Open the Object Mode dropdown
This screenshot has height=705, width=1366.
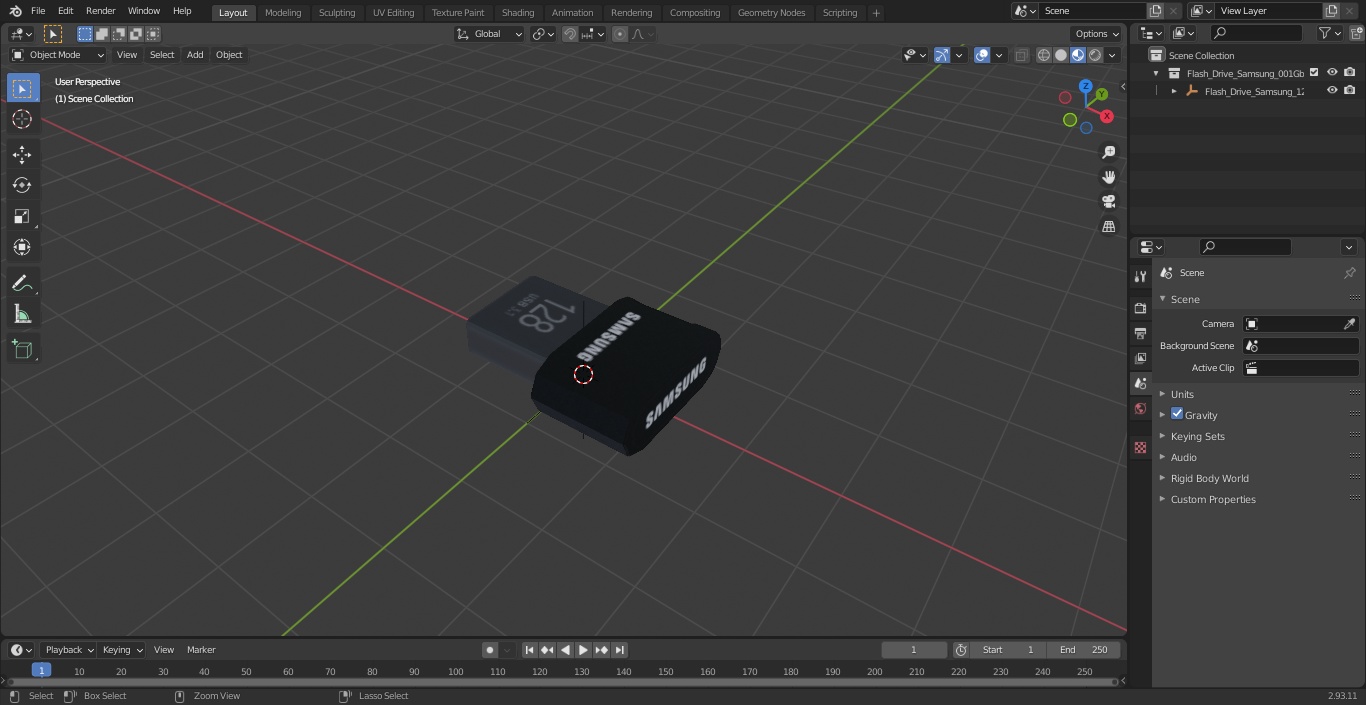click(57, 55)
